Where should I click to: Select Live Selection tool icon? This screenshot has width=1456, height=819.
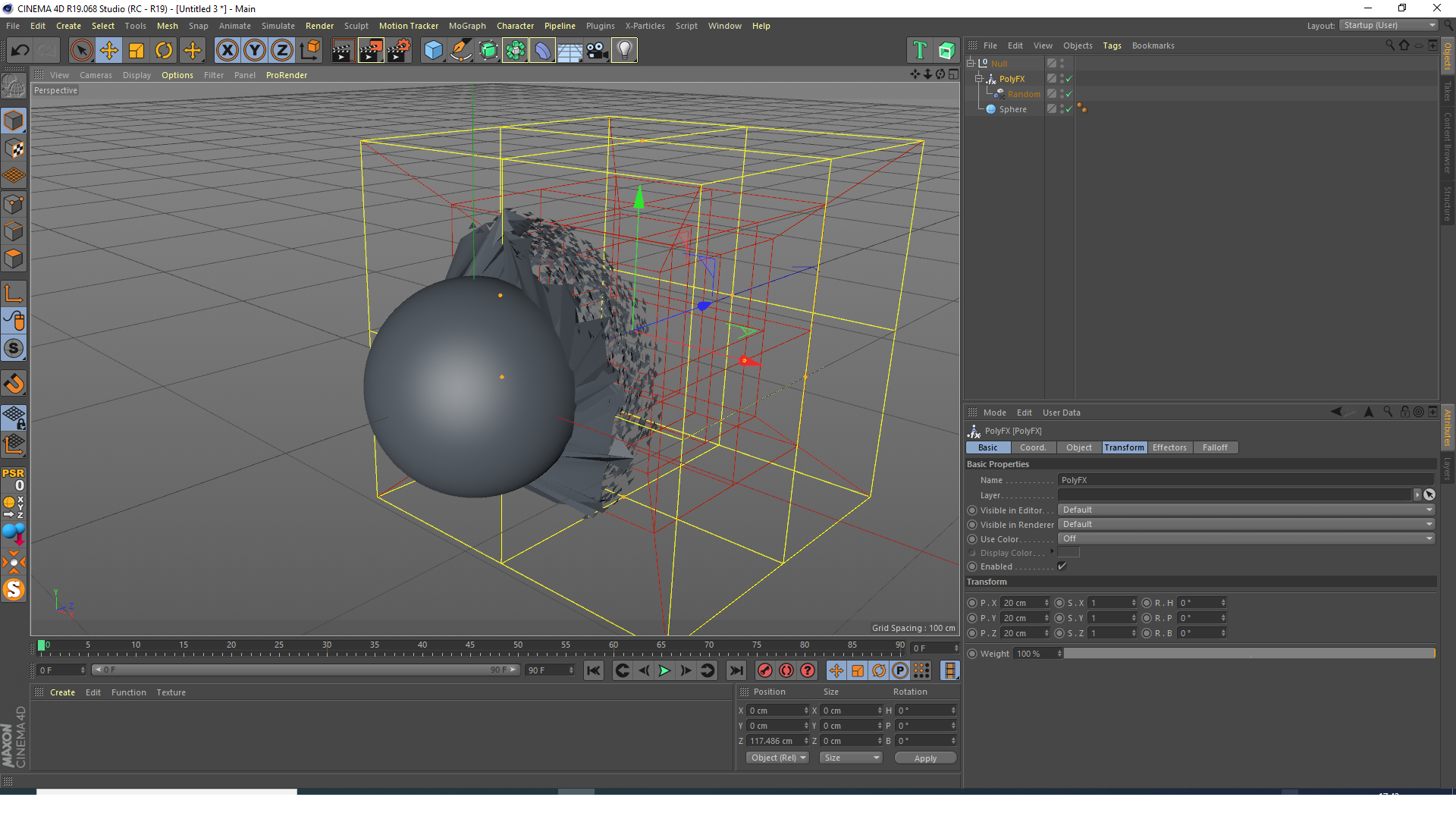tap(81, 51)
